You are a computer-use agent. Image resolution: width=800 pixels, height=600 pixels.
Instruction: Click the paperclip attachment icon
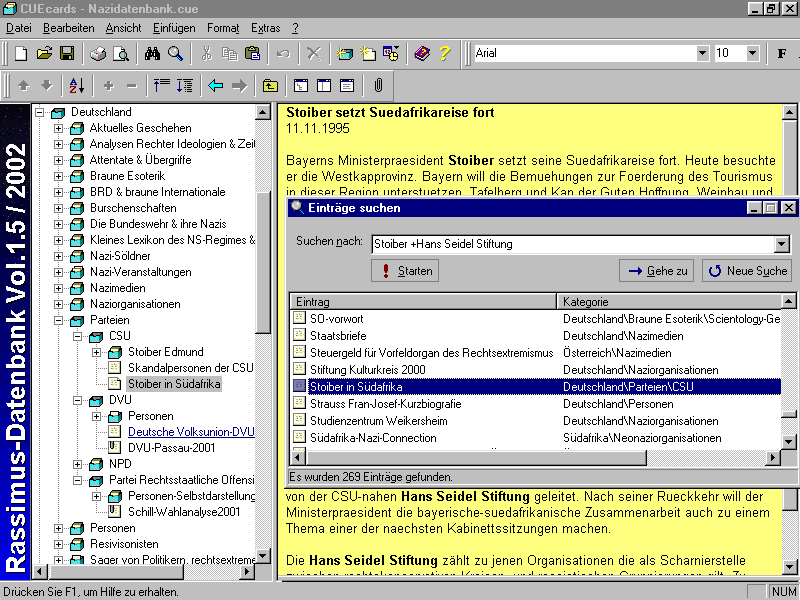pos(378,86)
